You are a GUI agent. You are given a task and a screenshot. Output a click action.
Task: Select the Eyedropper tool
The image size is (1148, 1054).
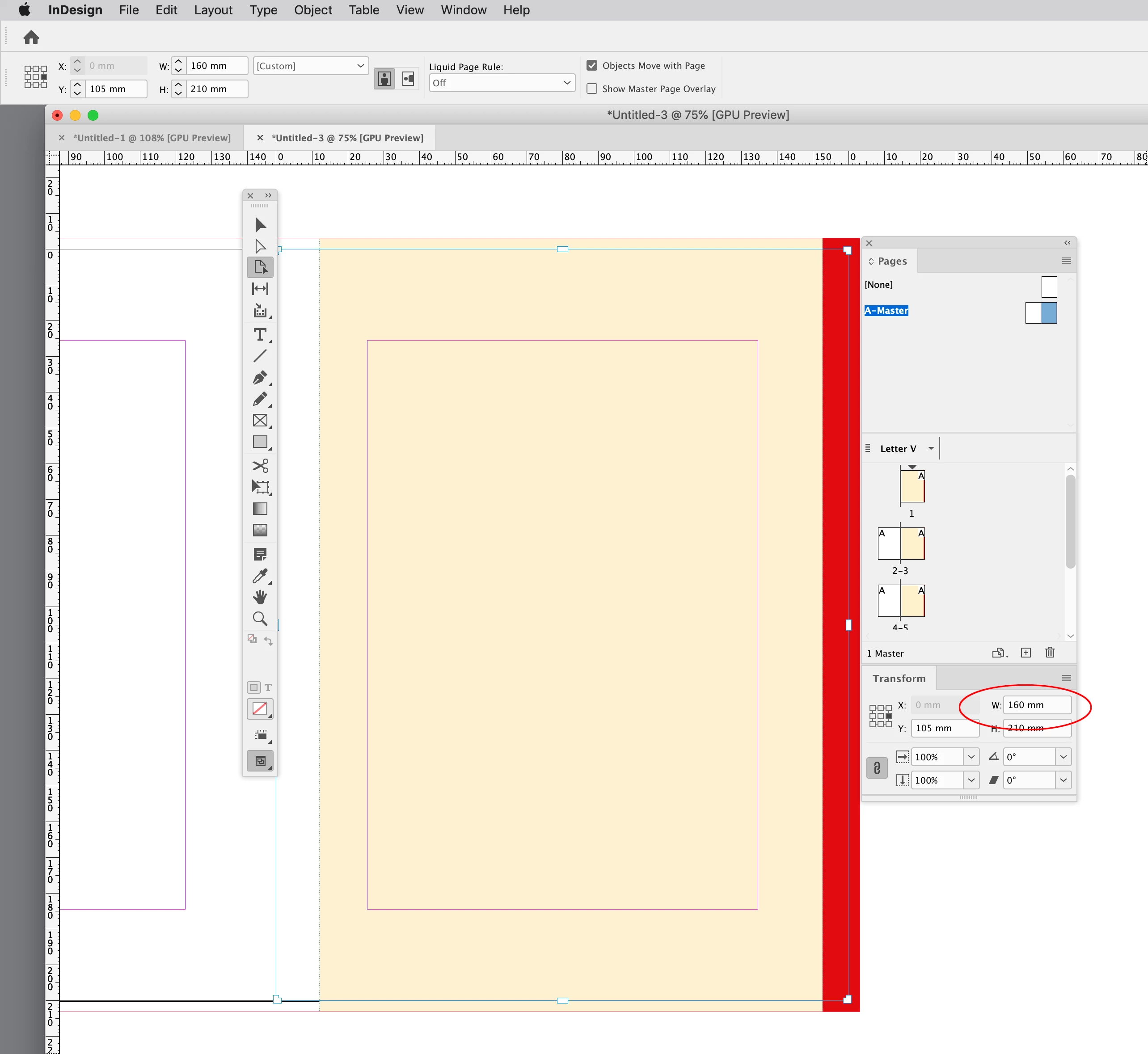pyautogui.click(x=260, y=576)
